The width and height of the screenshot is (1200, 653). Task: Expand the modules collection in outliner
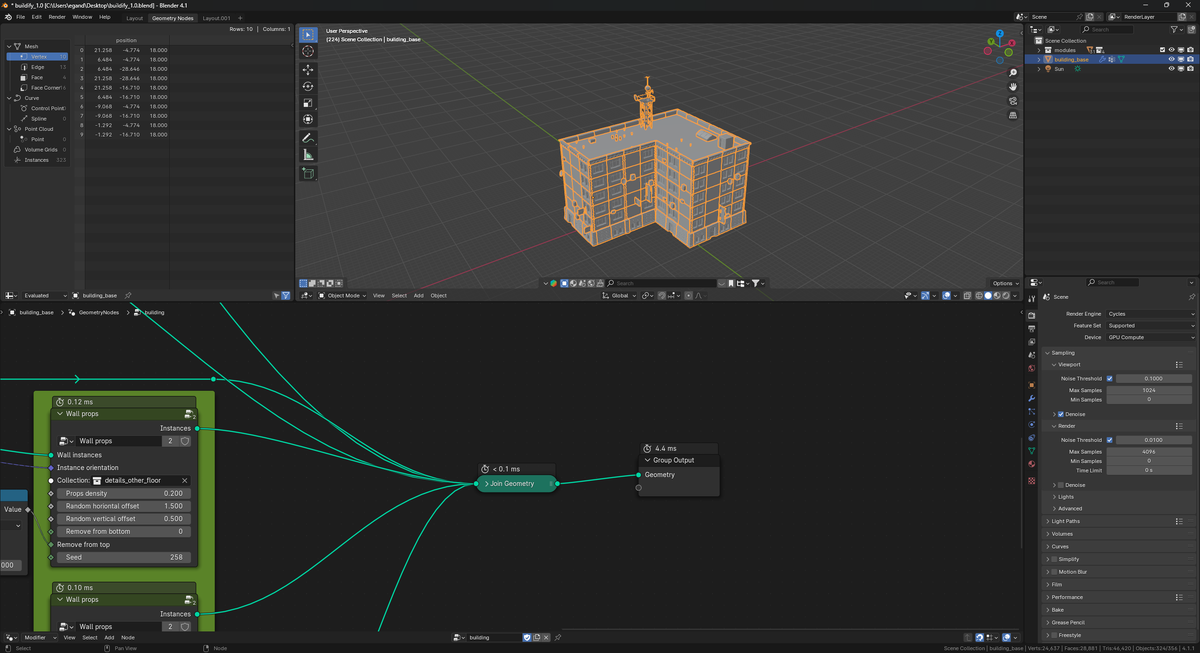pos(1039,50)
